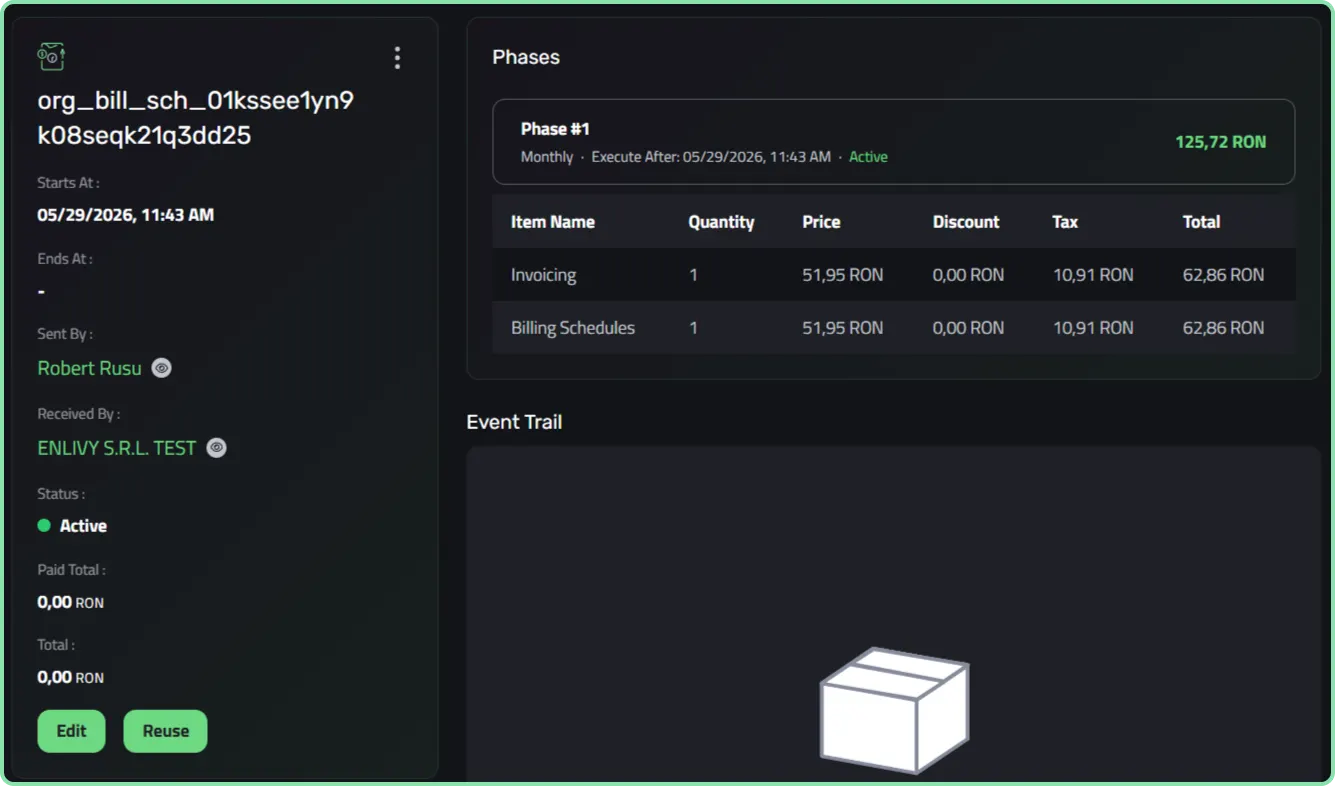Click the Price column header
Screen dimensions: 1335x786
pos(821,222)
